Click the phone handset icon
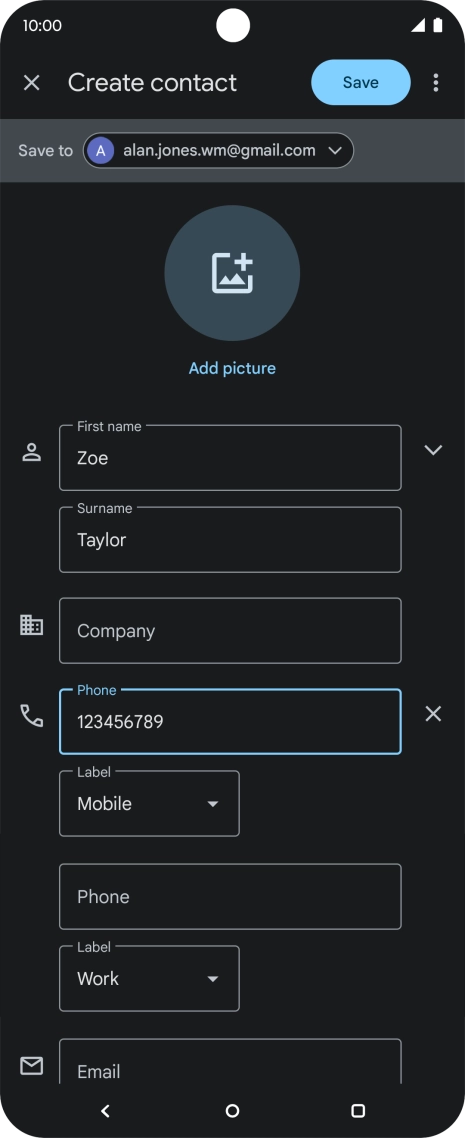The width and height of the screenshot is (465, 1138). click(x=31, y=716)
